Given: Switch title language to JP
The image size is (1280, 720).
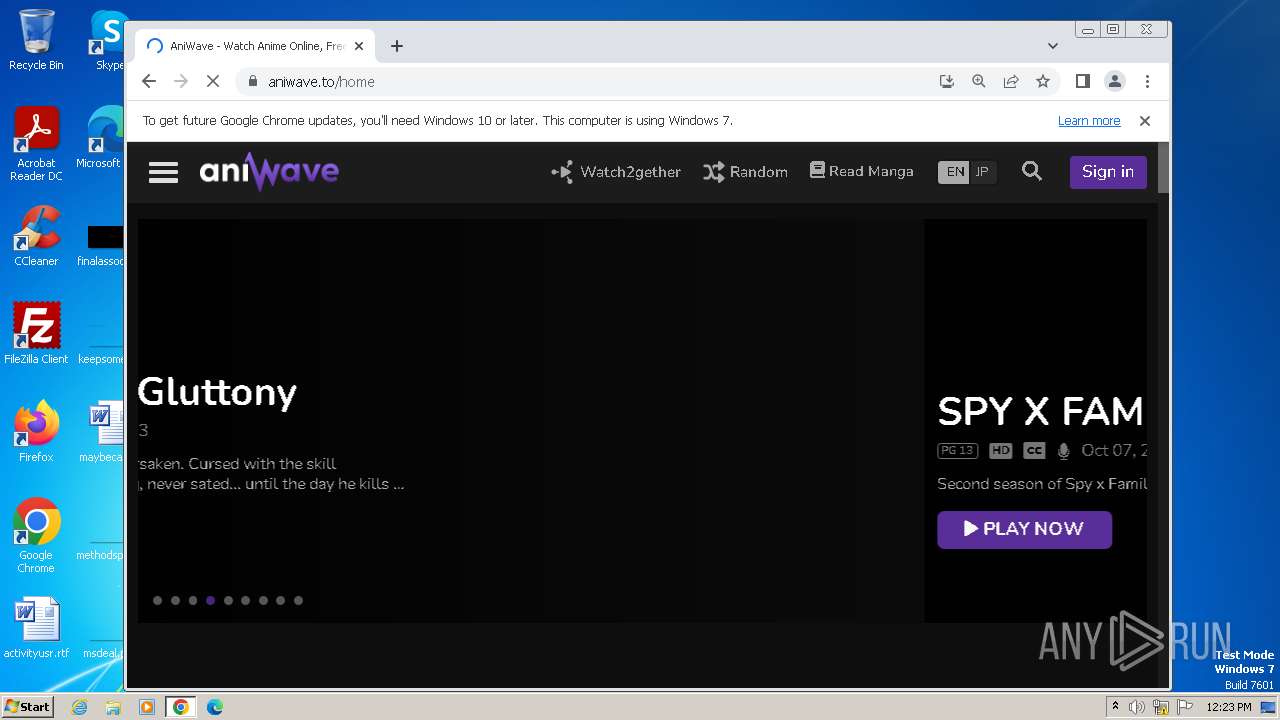Looking at the screenshot, I should coord(982,172).
